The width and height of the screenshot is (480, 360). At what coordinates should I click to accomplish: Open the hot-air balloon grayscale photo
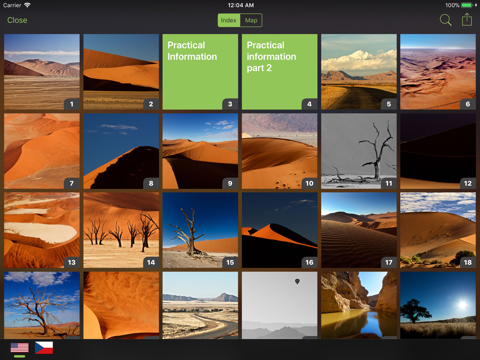click(280, 305)
